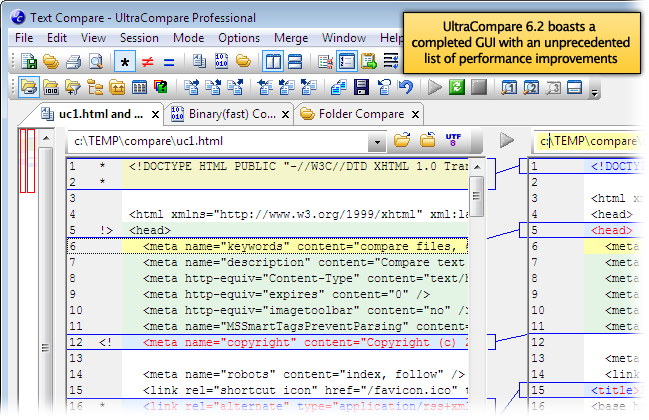Click left pane scrollbar up arrow
This screenshot has height=420, width=649.
(x=477, y=167)
